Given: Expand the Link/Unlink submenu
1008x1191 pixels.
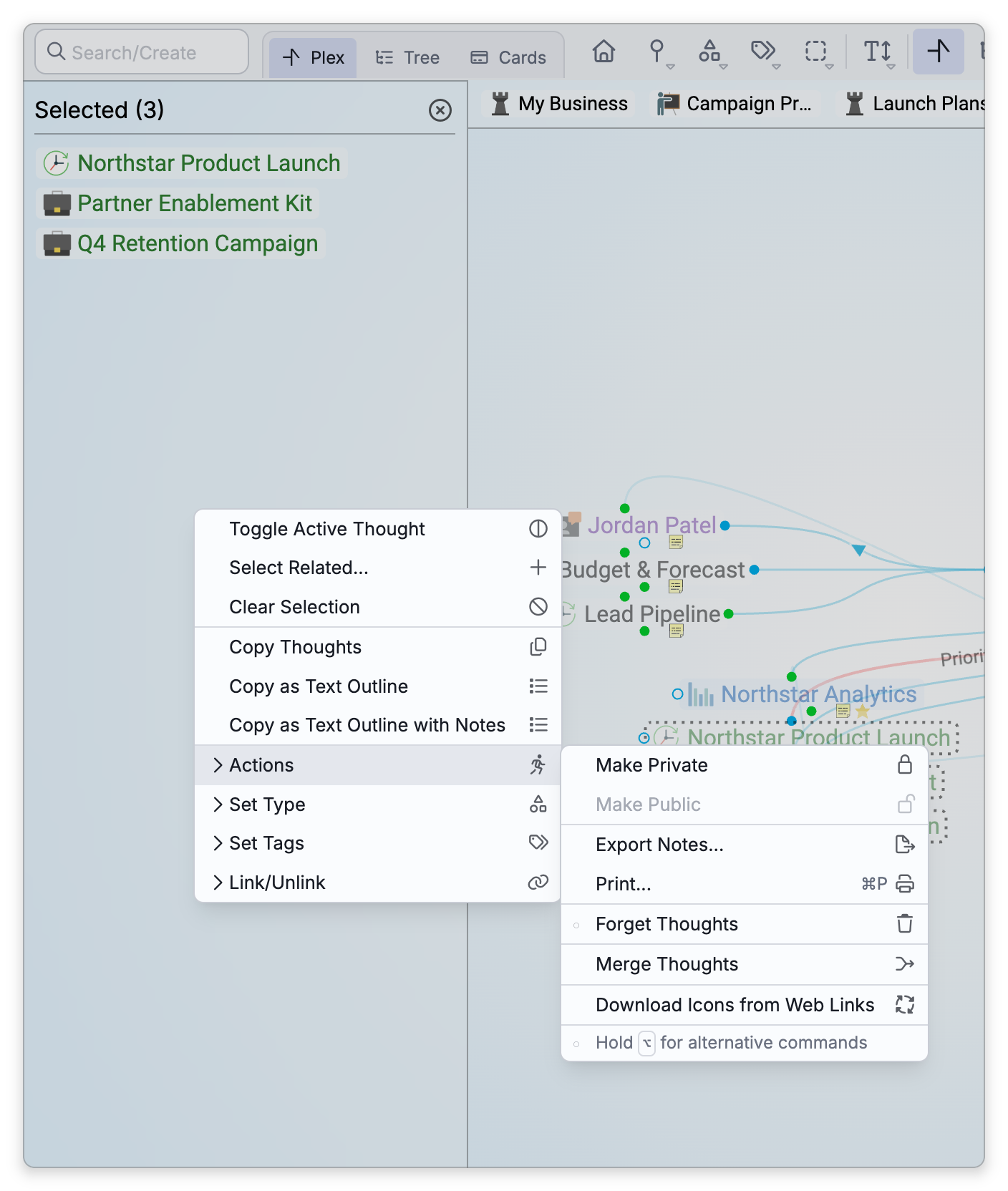Looking at the screenshot, I should click(x=377, y=883).
